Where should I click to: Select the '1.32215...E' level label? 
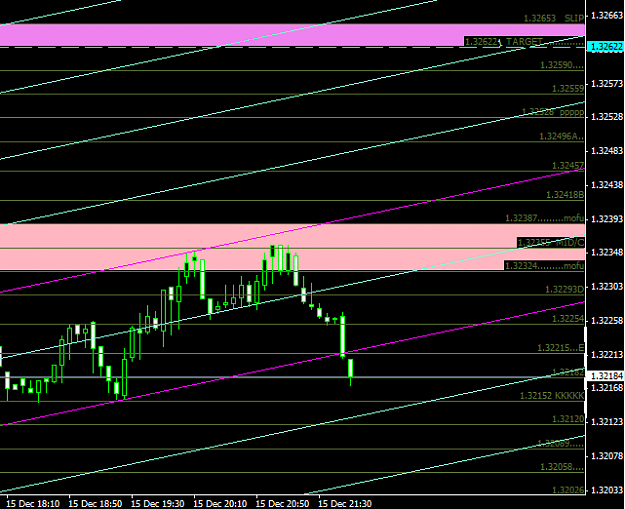tap(560, 348)
